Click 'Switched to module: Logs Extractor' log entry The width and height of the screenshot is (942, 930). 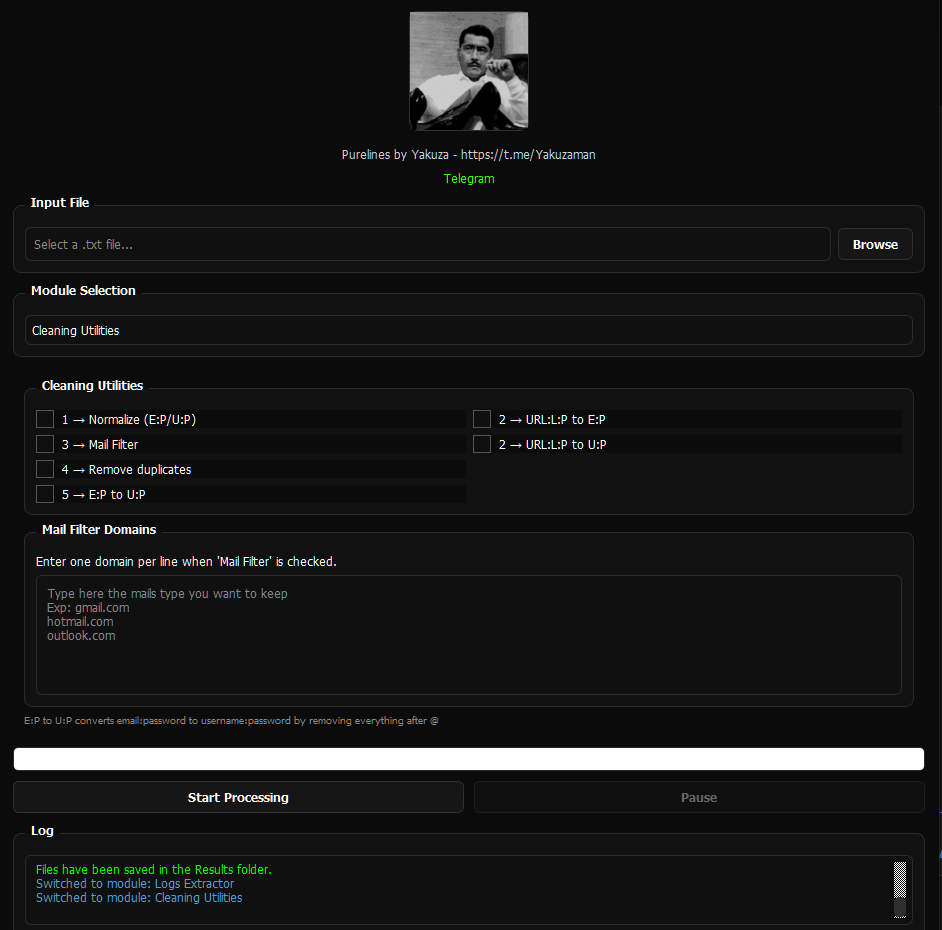point(135,883)
